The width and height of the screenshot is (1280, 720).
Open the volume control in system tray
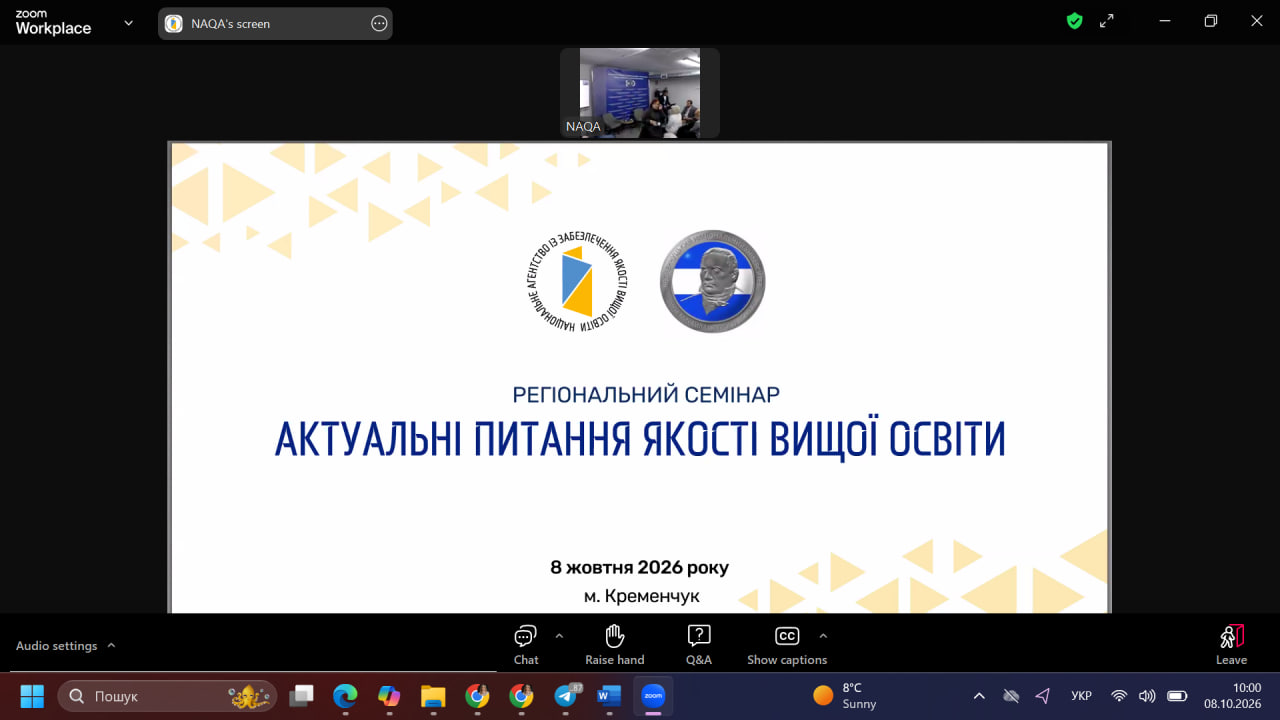click(x=1147, y=696)
